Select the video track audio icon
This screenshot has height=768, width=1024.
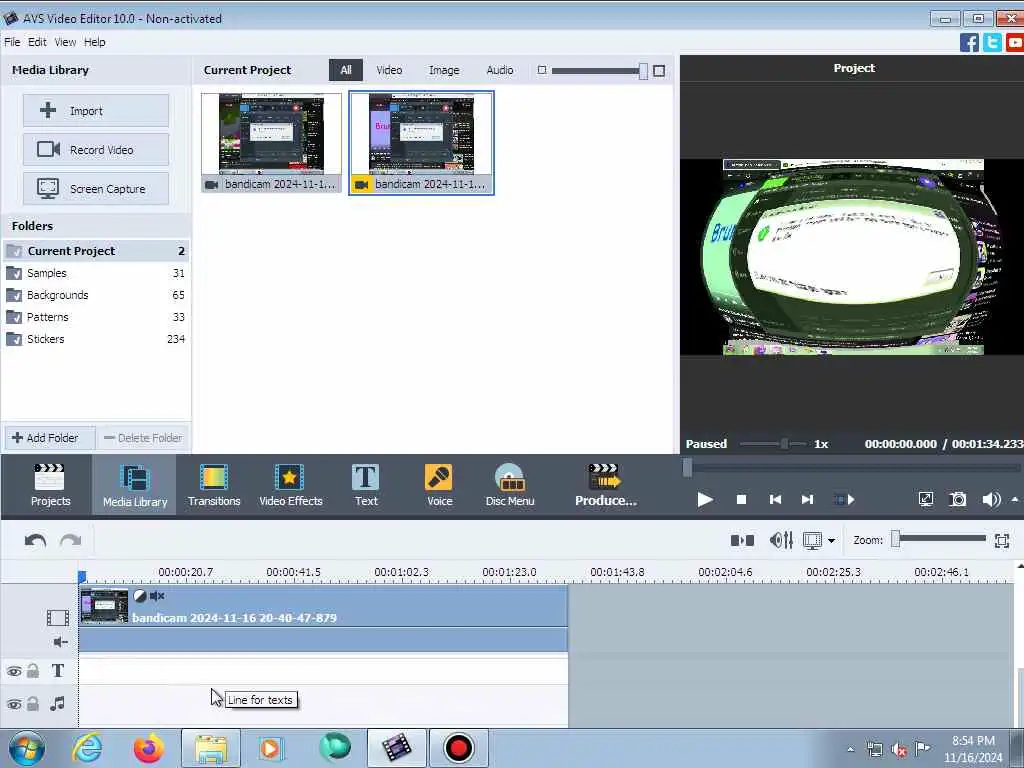60,642
